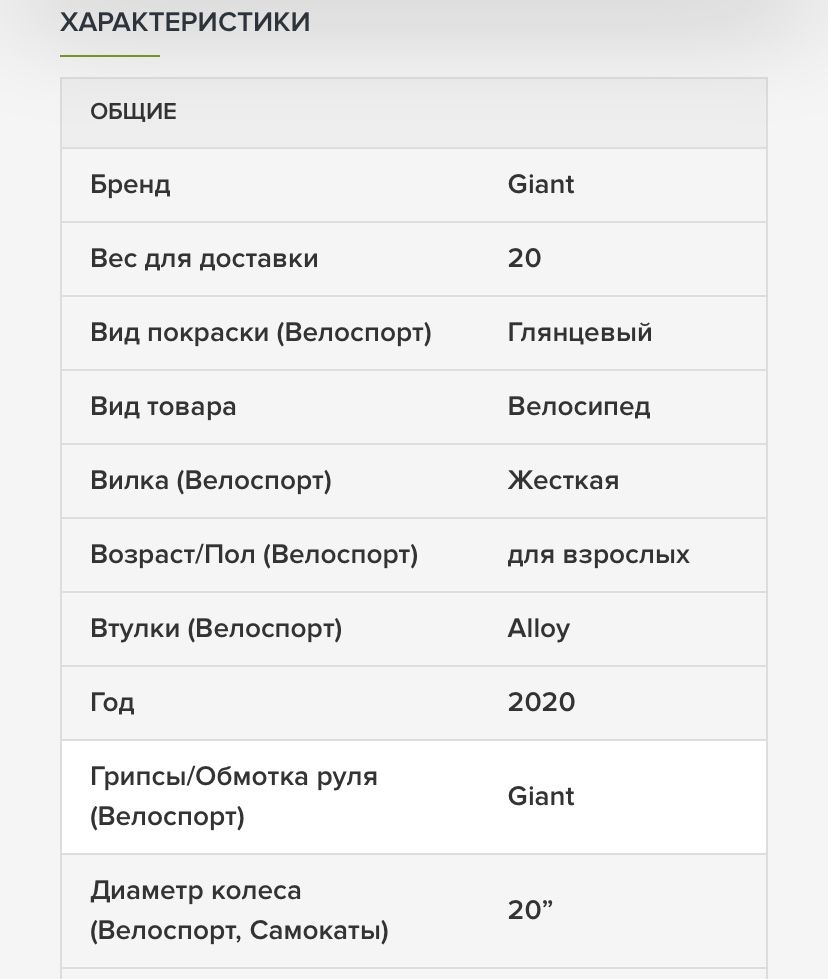Click the Втулки (Велоспорт) label
Image resolution: width=828 pixels, height=979 pixels.
click(x=216, y=628)
